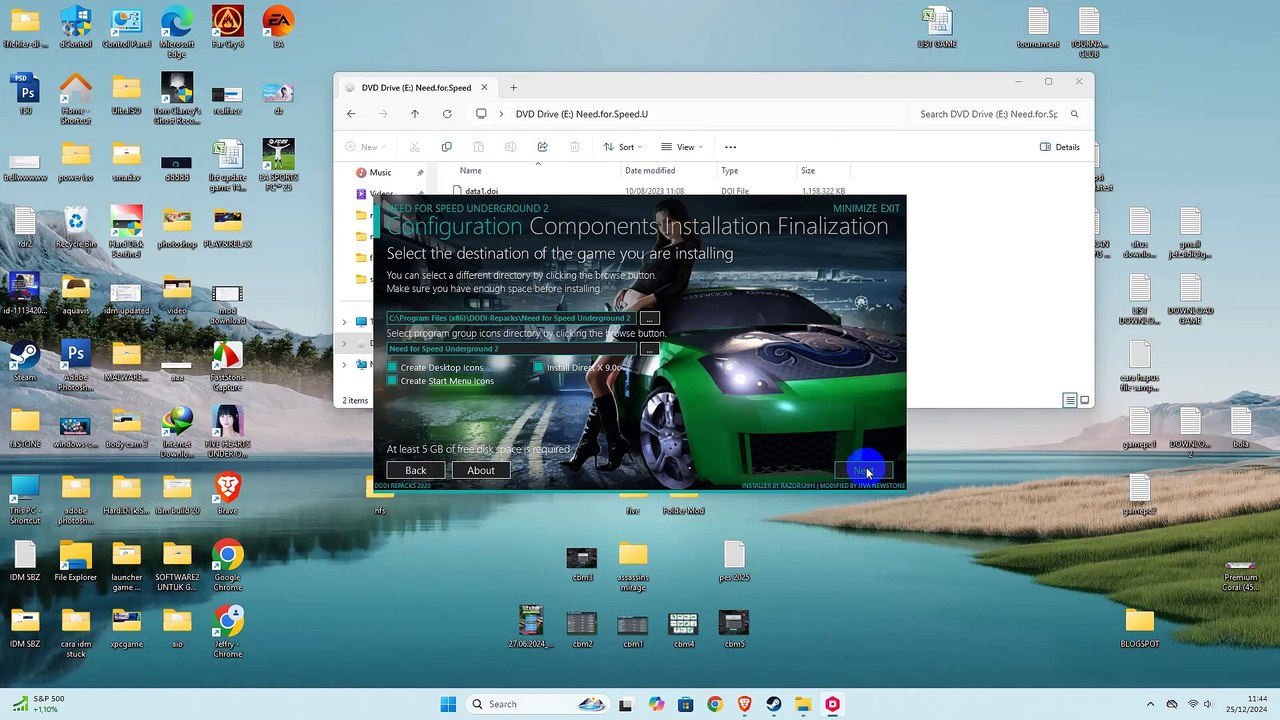This screenshot has height=720, width=1280.
Task: Open the Sort dropdown in File Explorer
Action: 623,147
